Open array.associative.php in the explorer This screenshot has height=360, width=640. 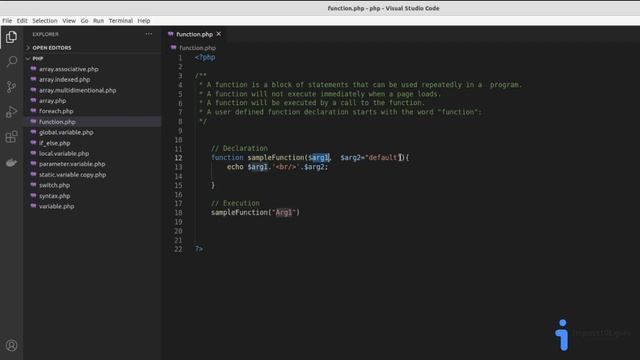(69, 69)
